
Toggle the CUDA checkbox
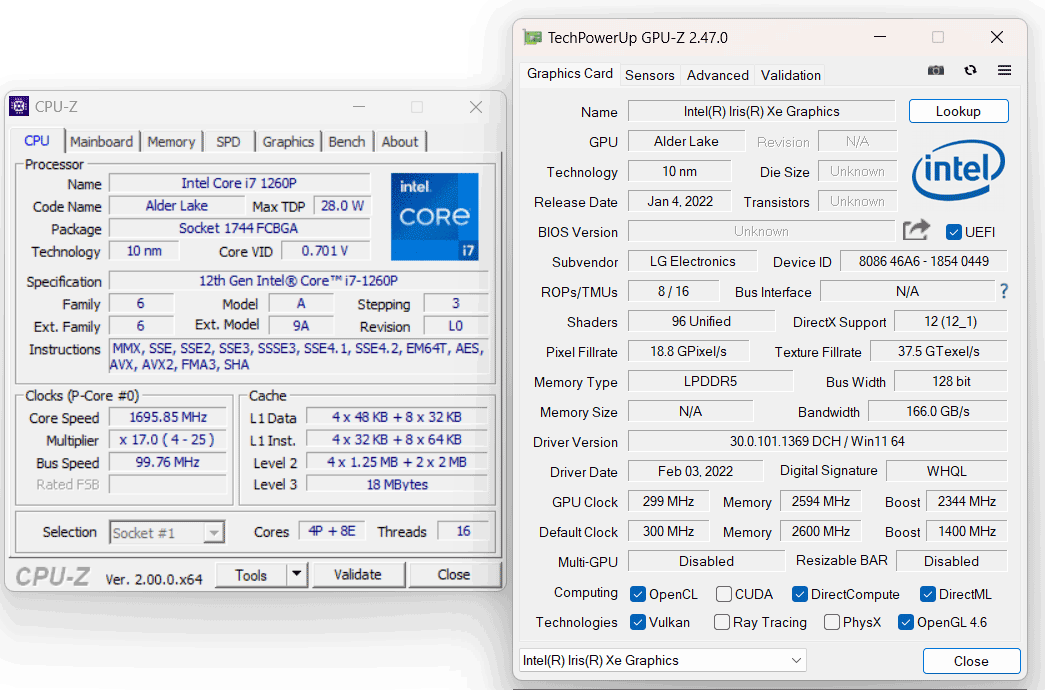pyautogui.click(x=724, y=594)
